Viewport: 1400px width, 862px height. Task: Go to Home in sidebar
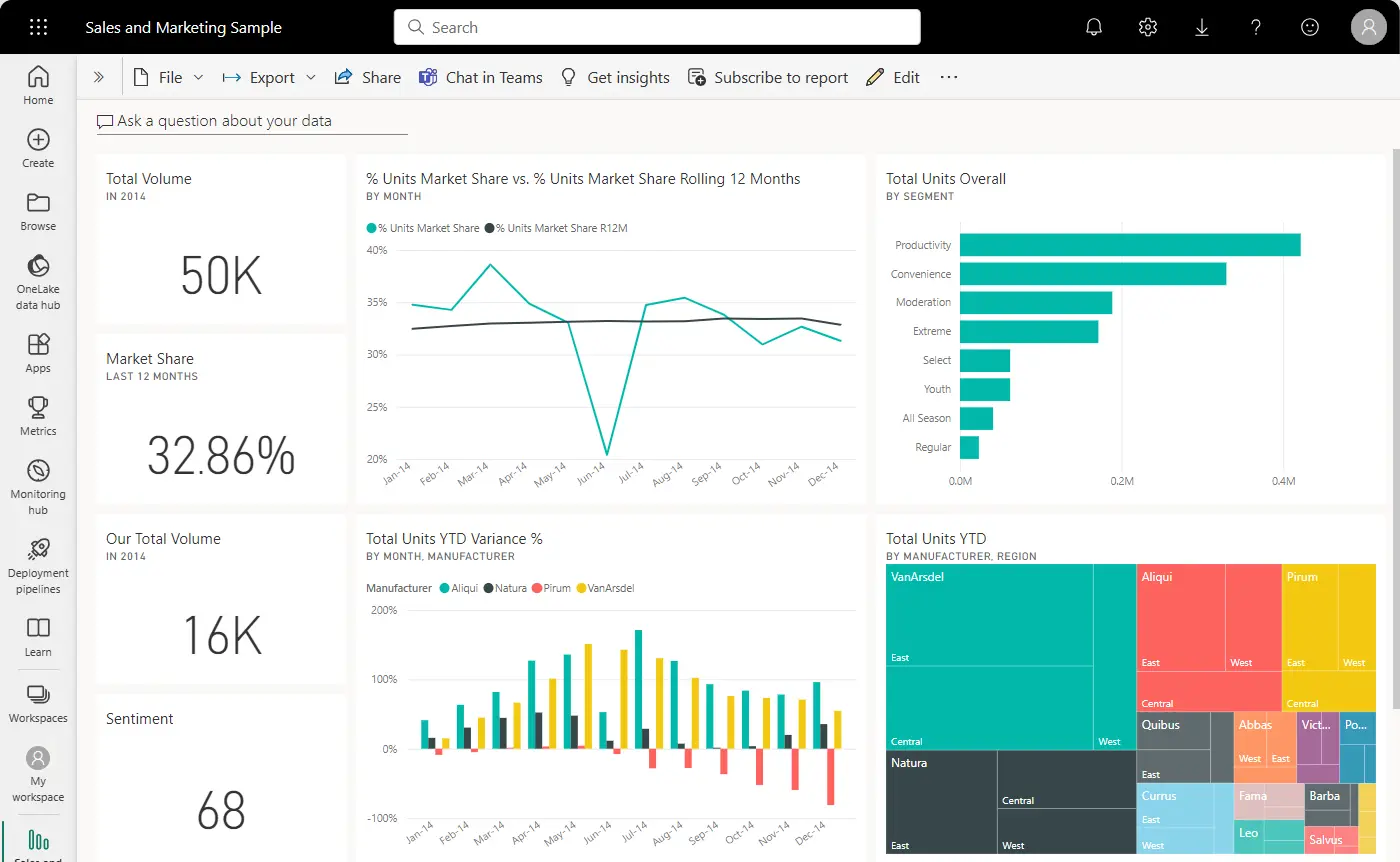[x=38, y=85]
